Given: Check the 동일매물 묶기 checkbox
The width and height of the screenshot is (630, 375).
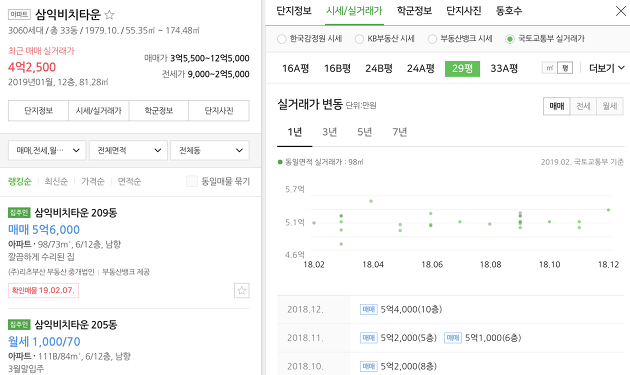Looking at the screenshot, I should click(192, 181).
